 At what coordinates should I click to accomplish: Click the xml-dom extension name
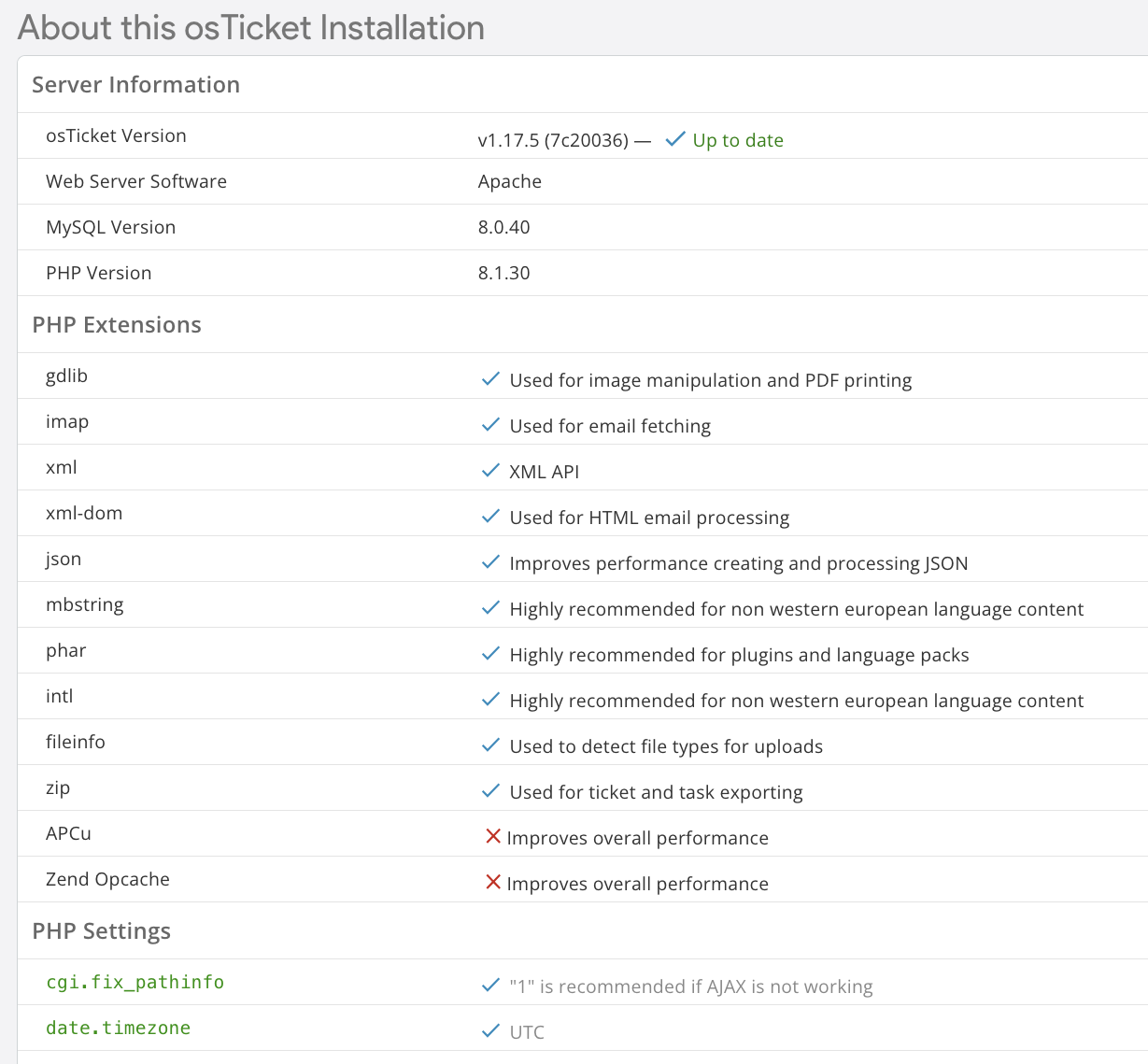[x=84, y=513]
